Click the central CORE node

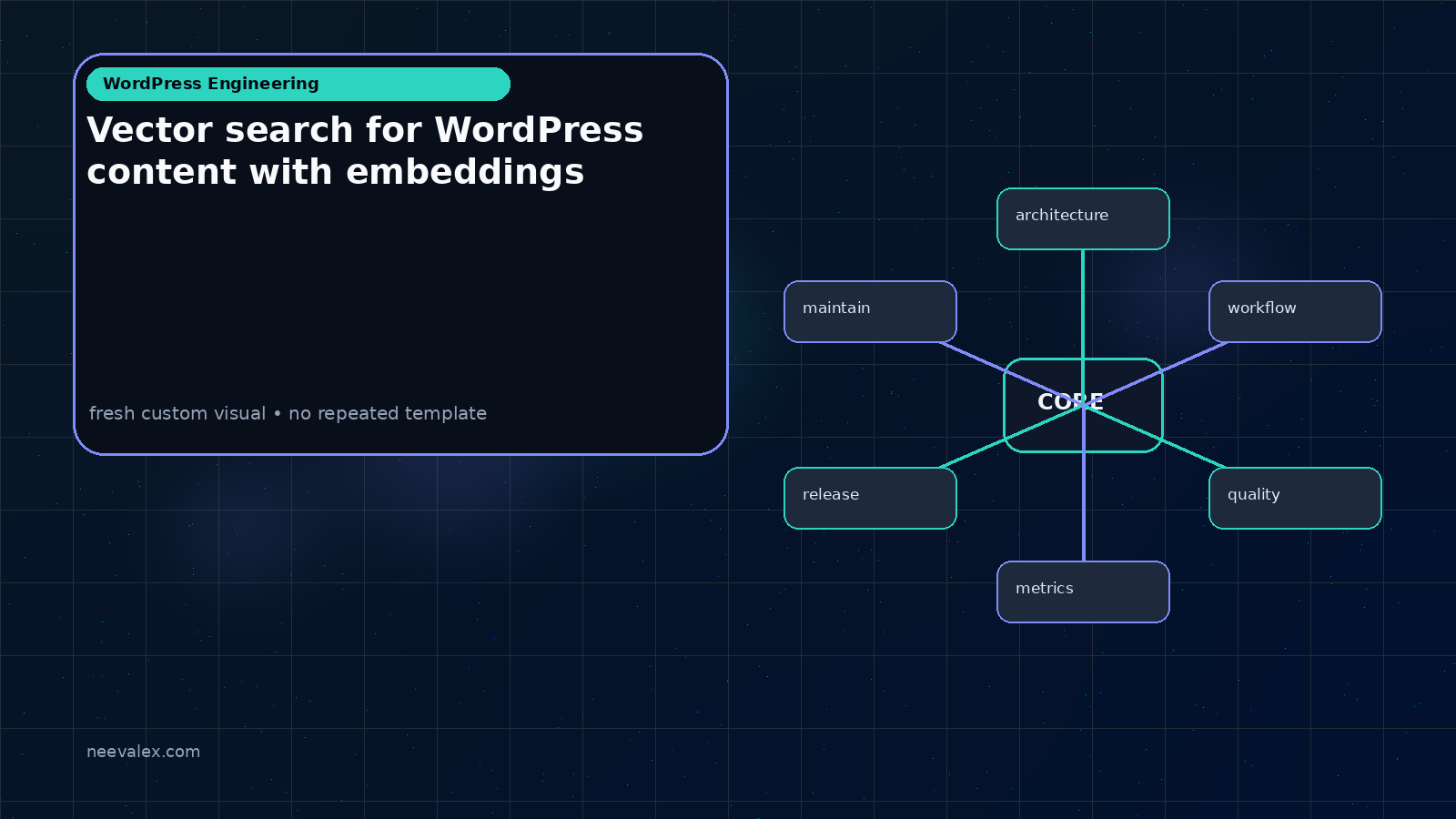pyautogui.click(x=1083, y=405)
